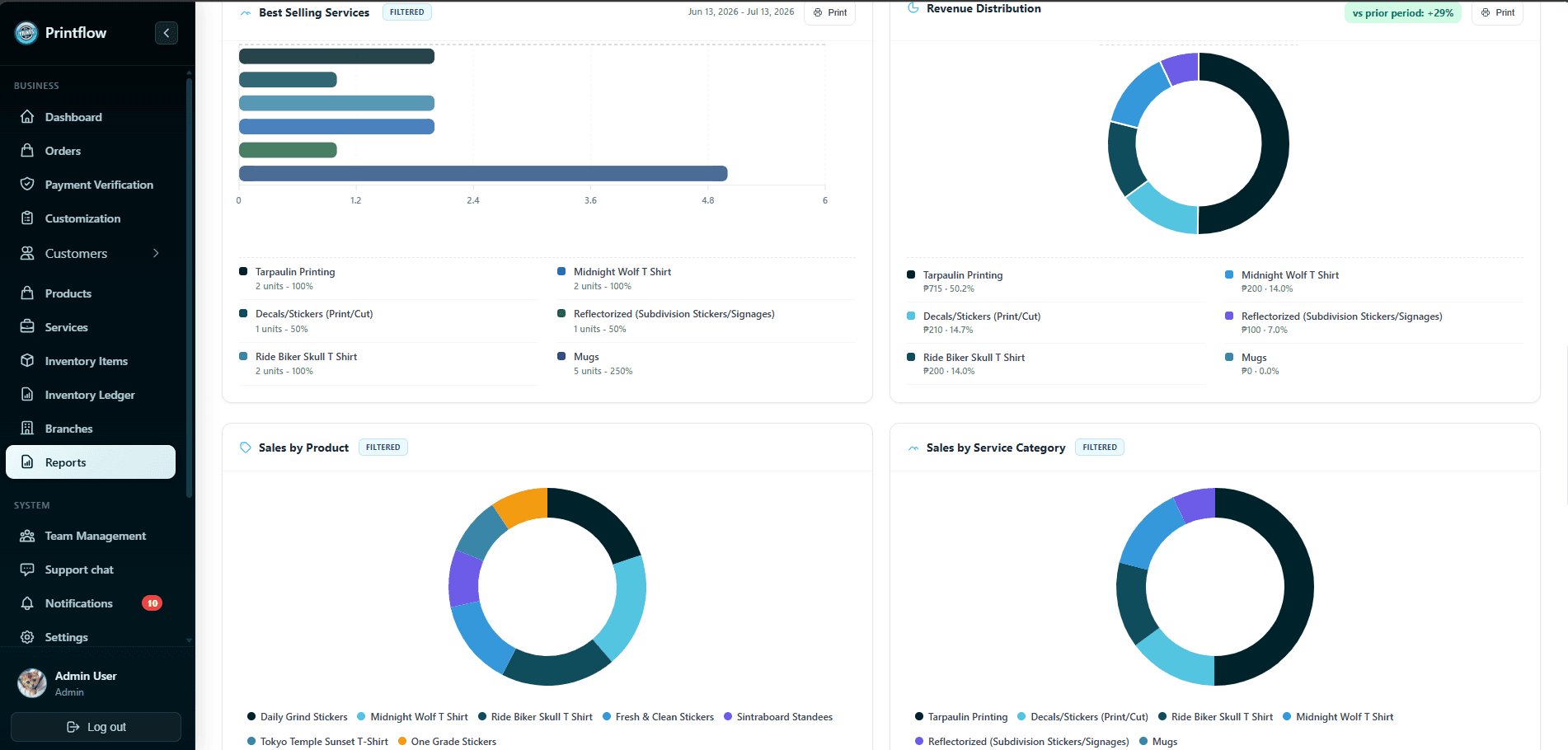Click the Dashboard home icon
The height and width of the screenshot is (750, 1568).
[27, 117]
